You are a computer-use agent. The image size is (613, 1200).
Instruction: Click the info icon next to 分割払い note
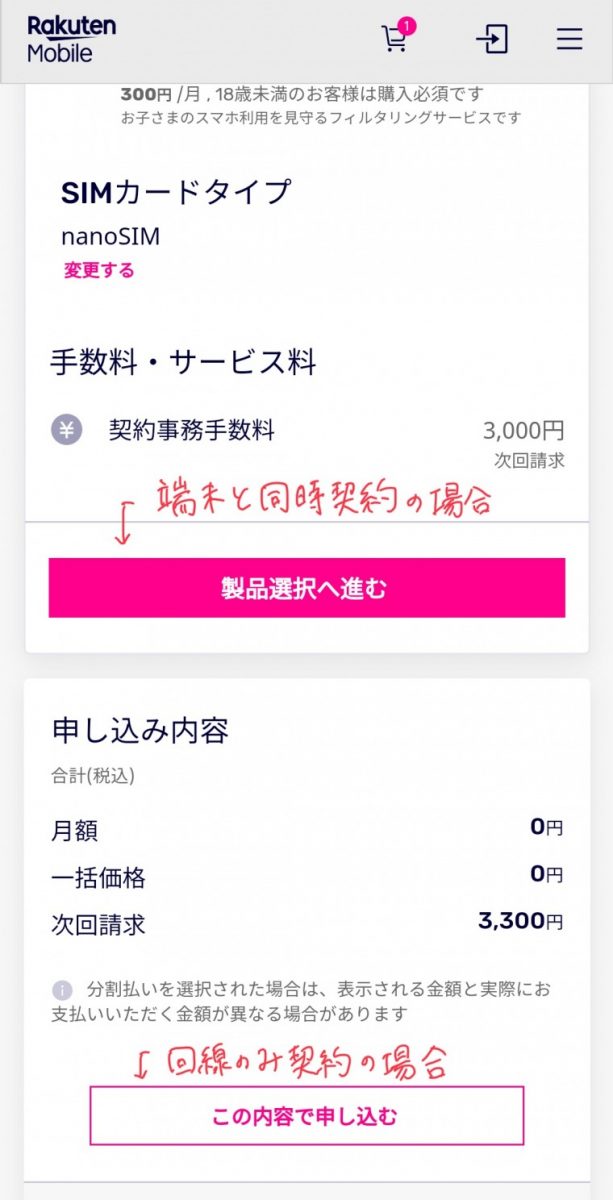tap(62, 989)
